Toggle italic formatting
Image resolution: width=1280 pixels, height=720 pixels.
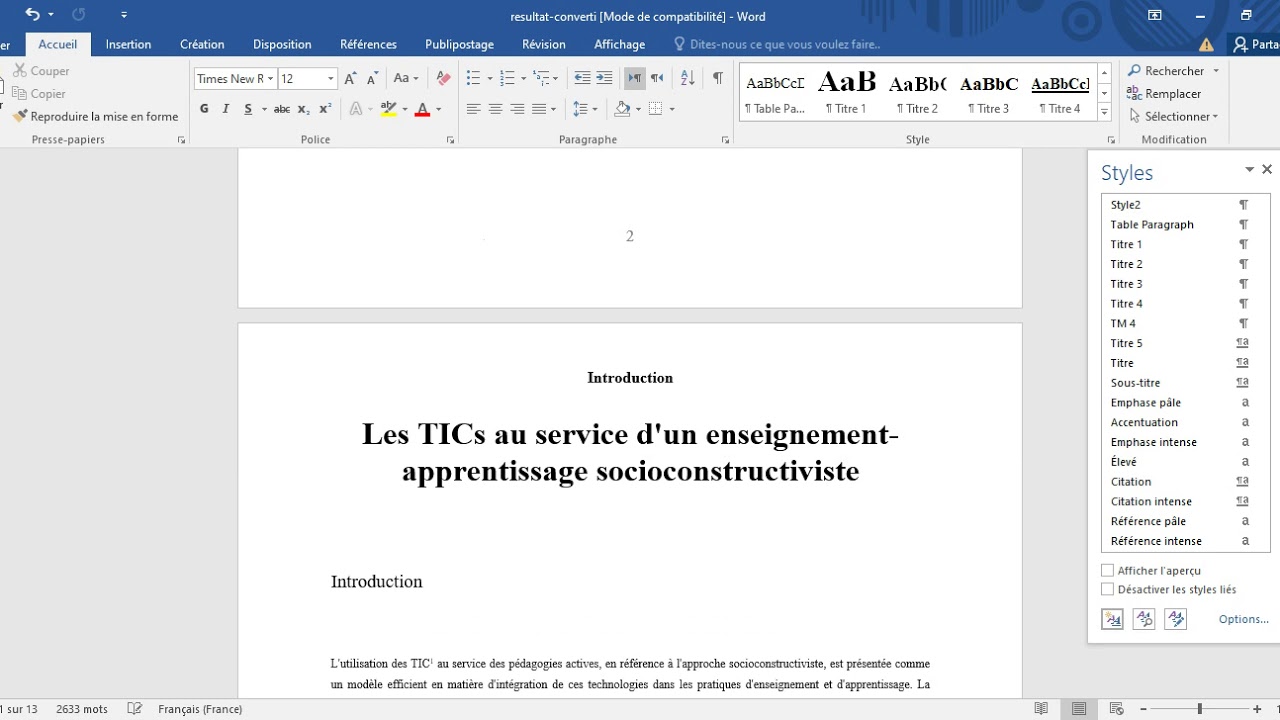point(225,109)
